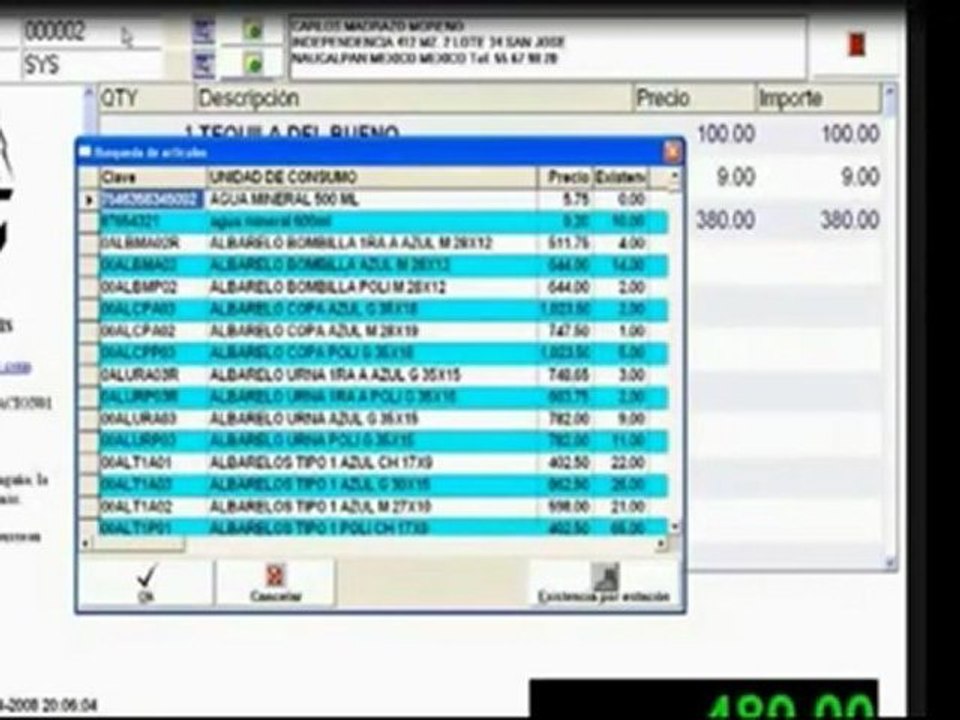Viewport: 960px width, 720px height.
Task: Select ALBARELO BOMBILLA 1RA A AZUL M 28X12
Action: [383, 244]
